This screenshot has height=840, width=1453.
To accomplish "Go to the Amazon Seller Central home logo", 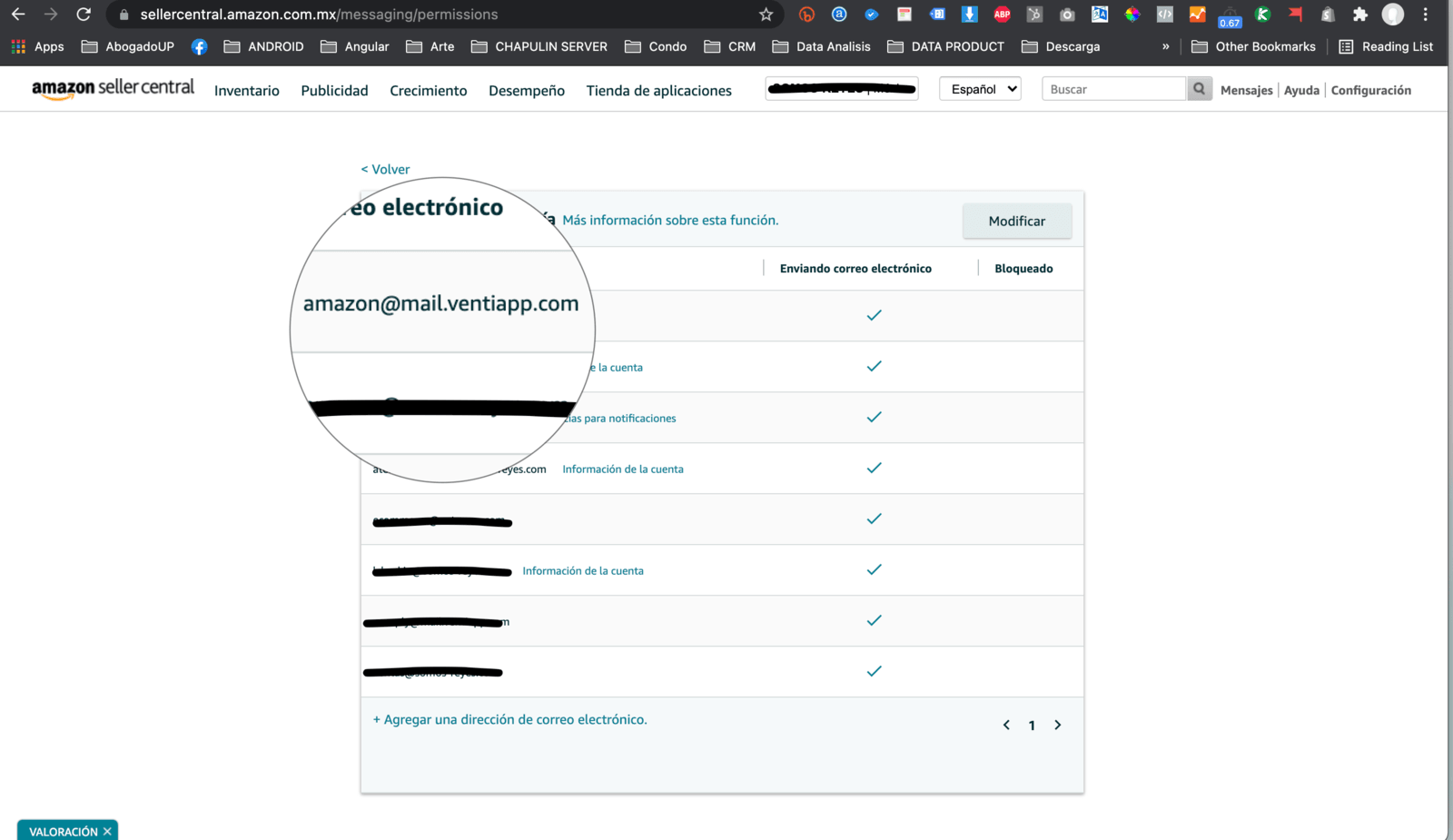I will (113, 88).
